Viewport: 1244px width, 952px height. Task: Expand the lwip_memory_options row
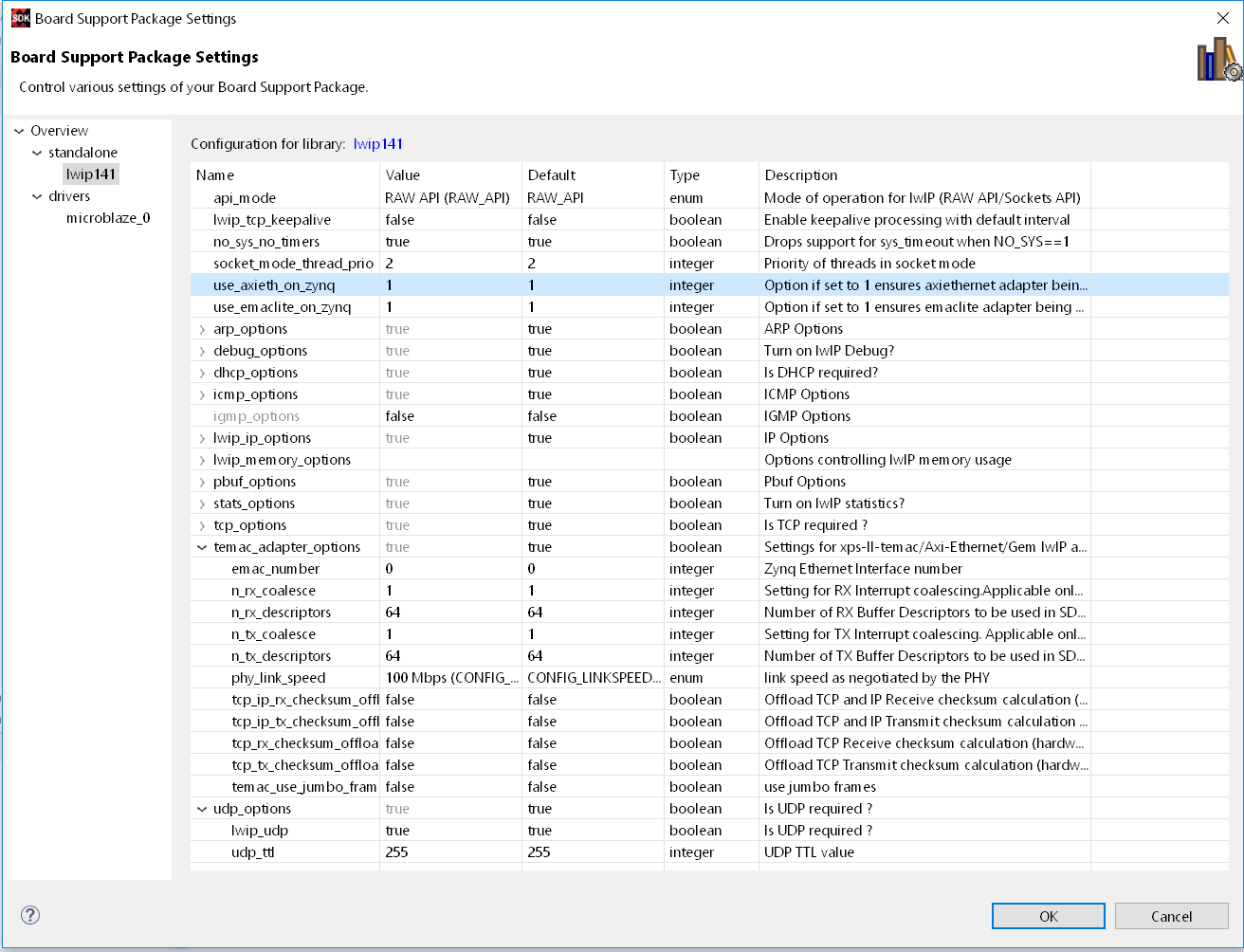202,460
